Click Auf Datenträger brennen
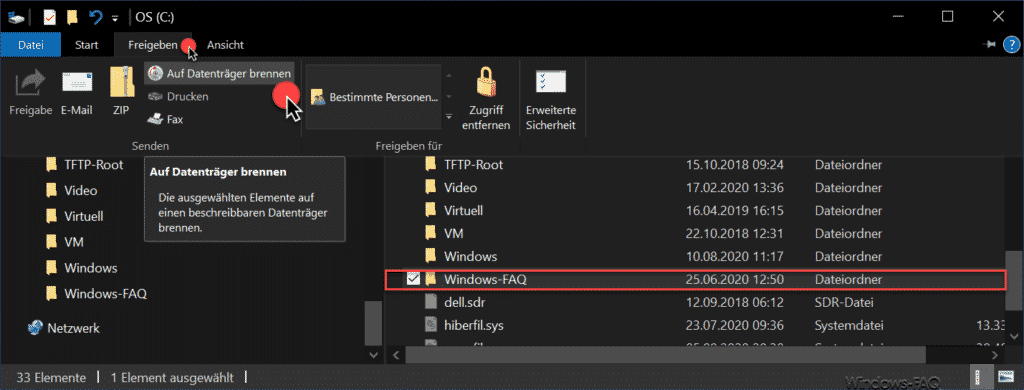1024x390 pixels. (x=219, y=74)
